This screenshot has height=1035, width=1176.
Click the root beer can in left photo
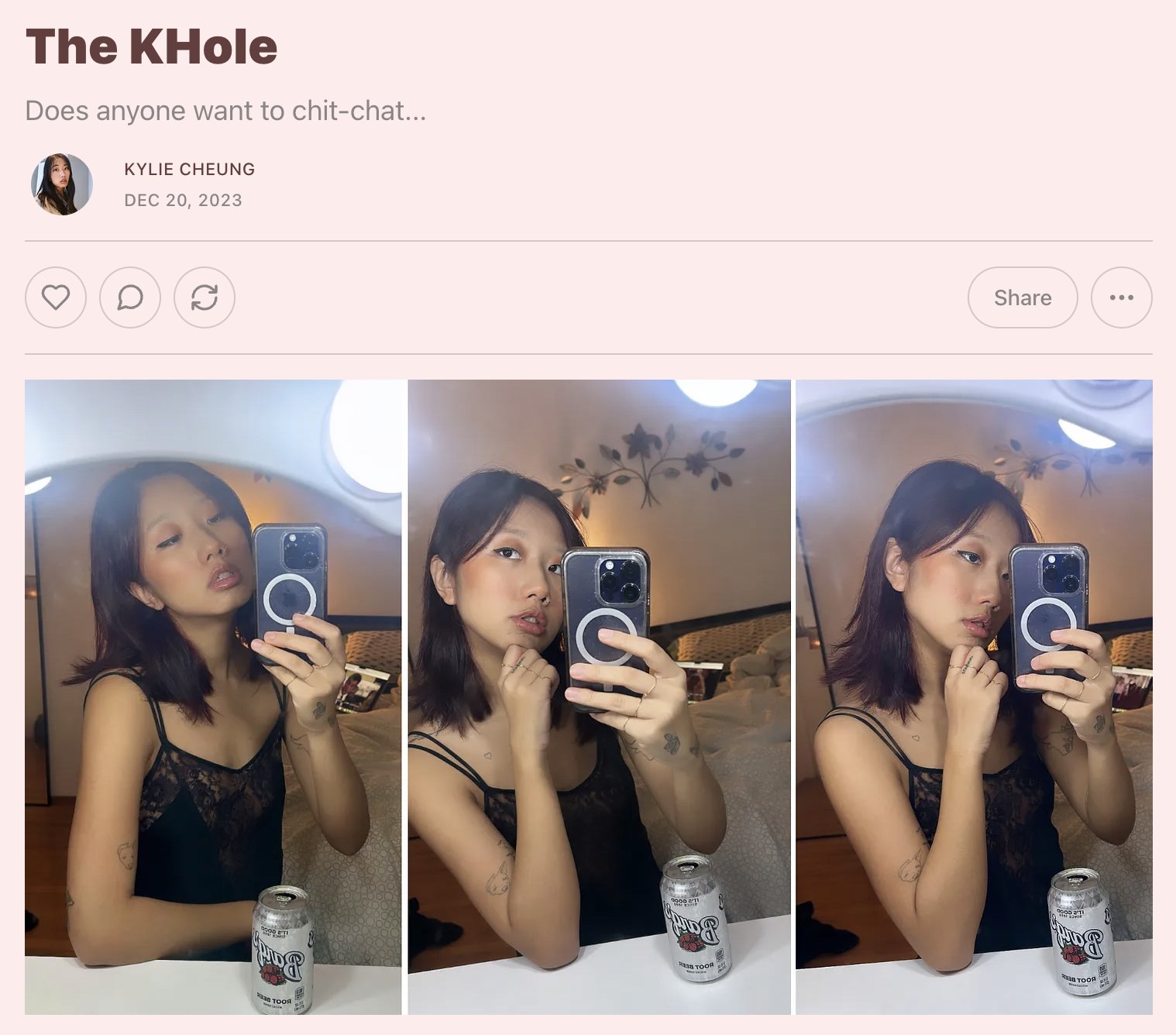pyautogui.click(x=283, y=950)
